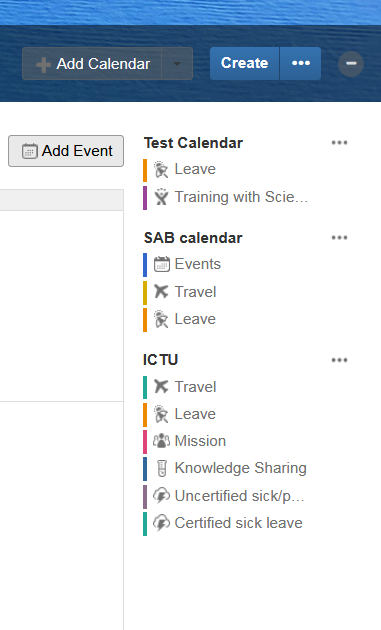381x630 pixels.
Task: Click the orange color bar beside ICTU Leave
Action: (145, 414)
